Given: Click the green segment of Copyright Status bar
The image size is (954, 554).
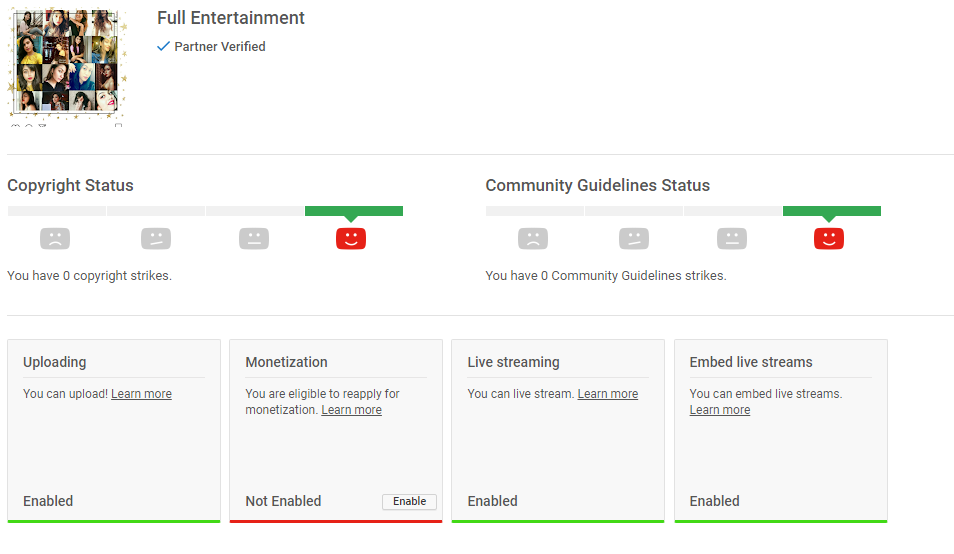Looking at the screenshot, I should coord(353,211).
